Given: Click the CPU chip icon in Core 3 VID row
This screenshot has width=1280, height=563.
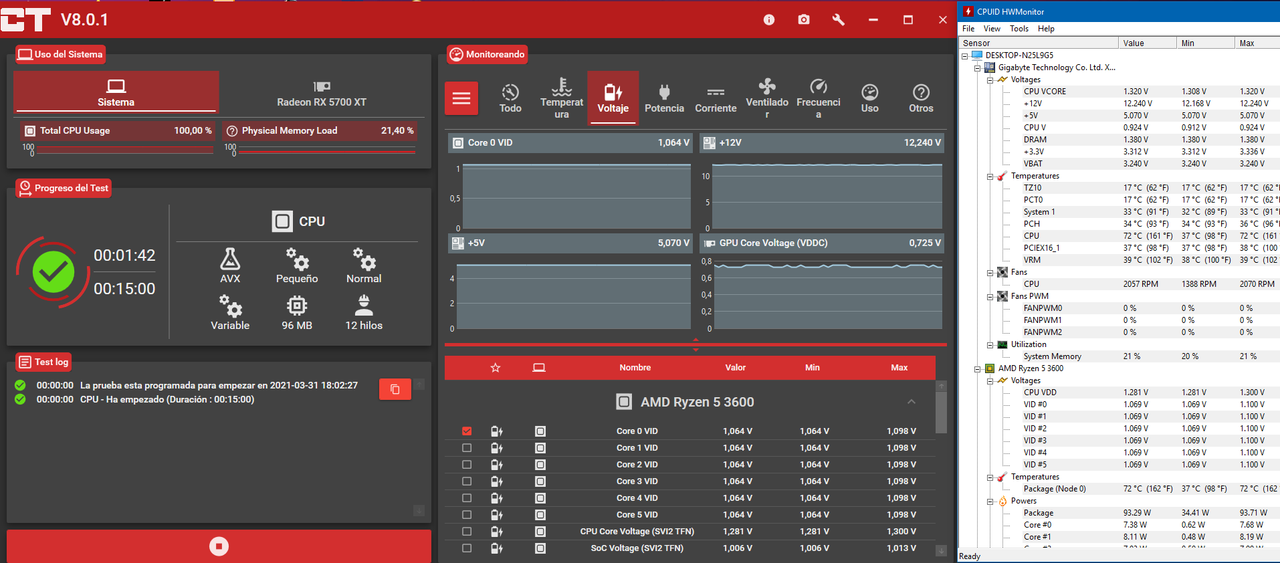Looking at the screenshot, I should click(x=540, y=481).
